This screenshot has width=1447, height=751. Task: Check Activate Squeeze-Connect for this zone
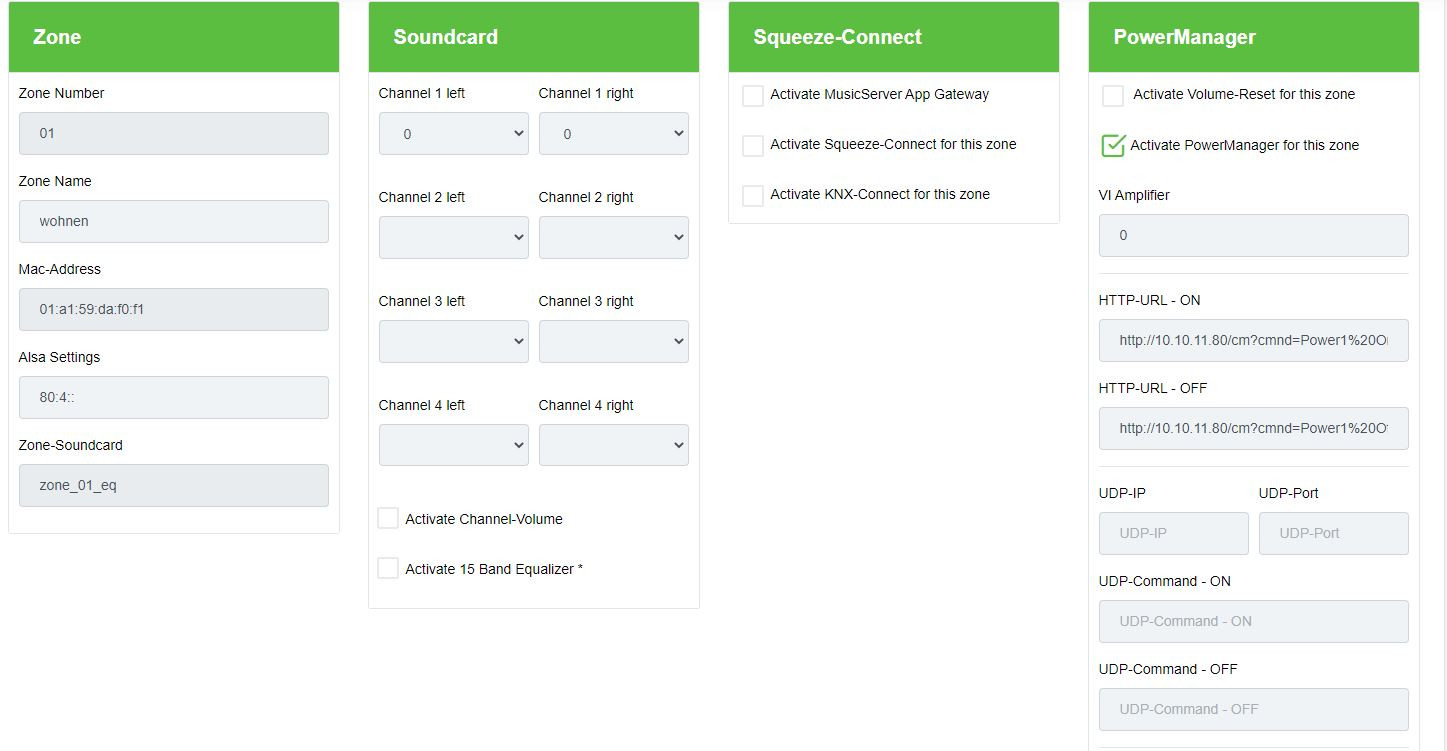tap(753, 145)
